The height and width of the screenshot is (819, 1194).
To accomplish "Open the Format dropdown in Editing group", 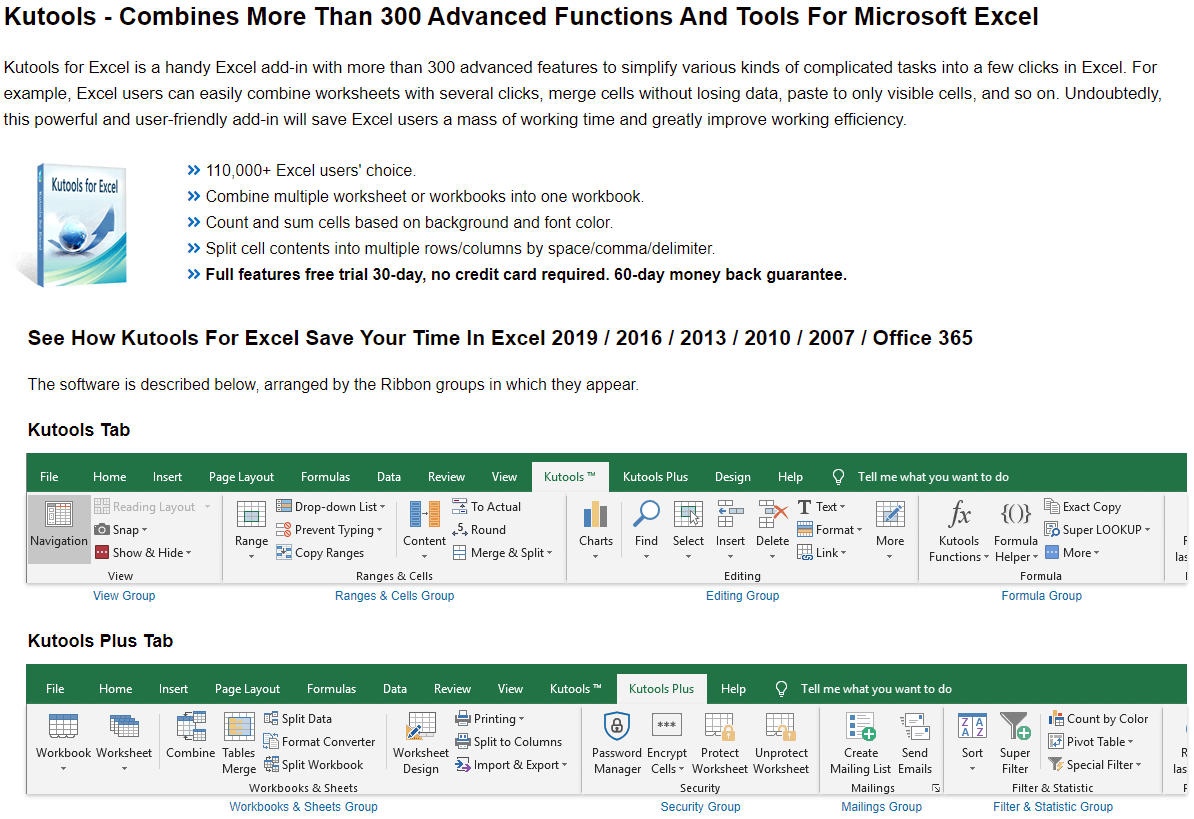I will point(830,530).
